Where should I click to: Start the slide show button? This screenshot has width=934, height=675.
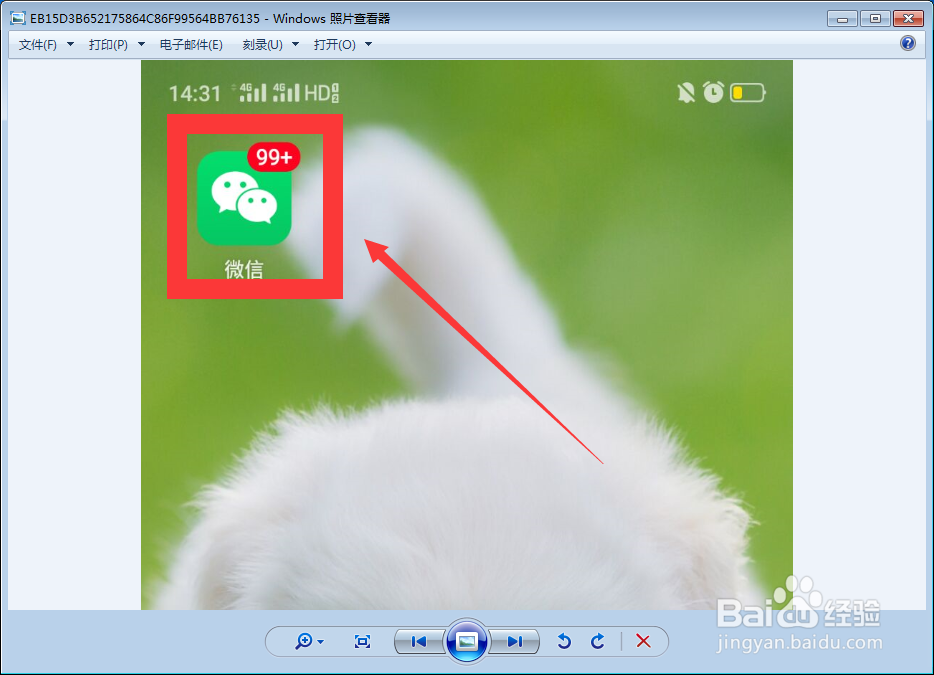pos(466,641)
